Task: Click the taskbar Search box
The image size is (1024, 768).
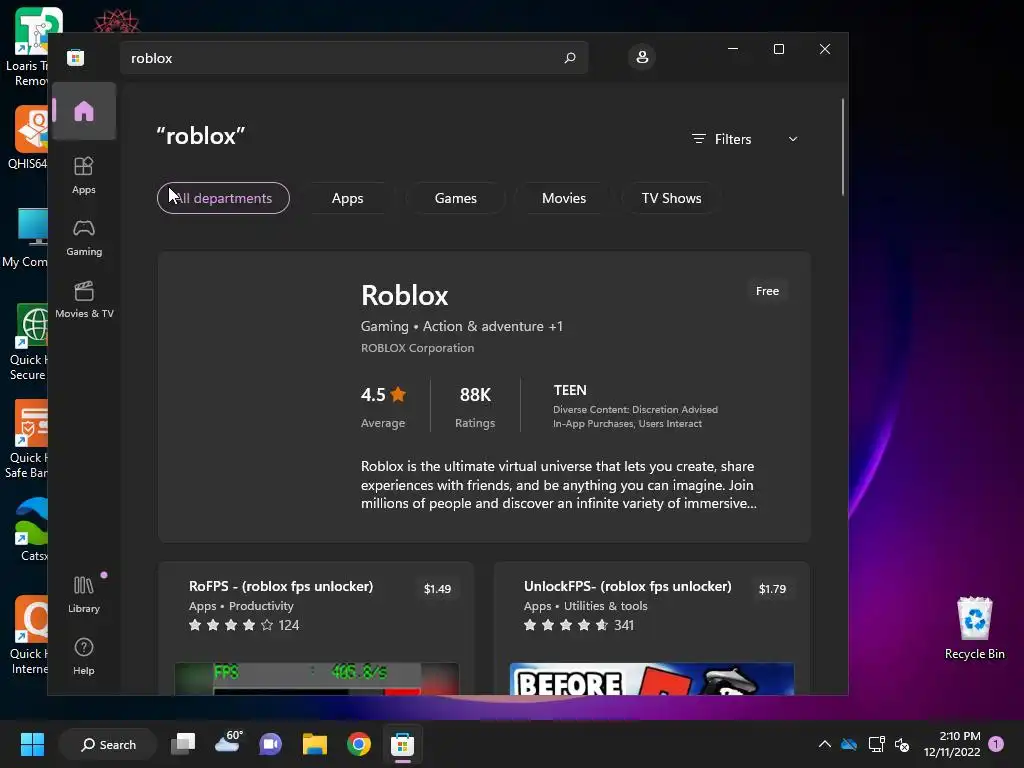Action: click(108, 744)
